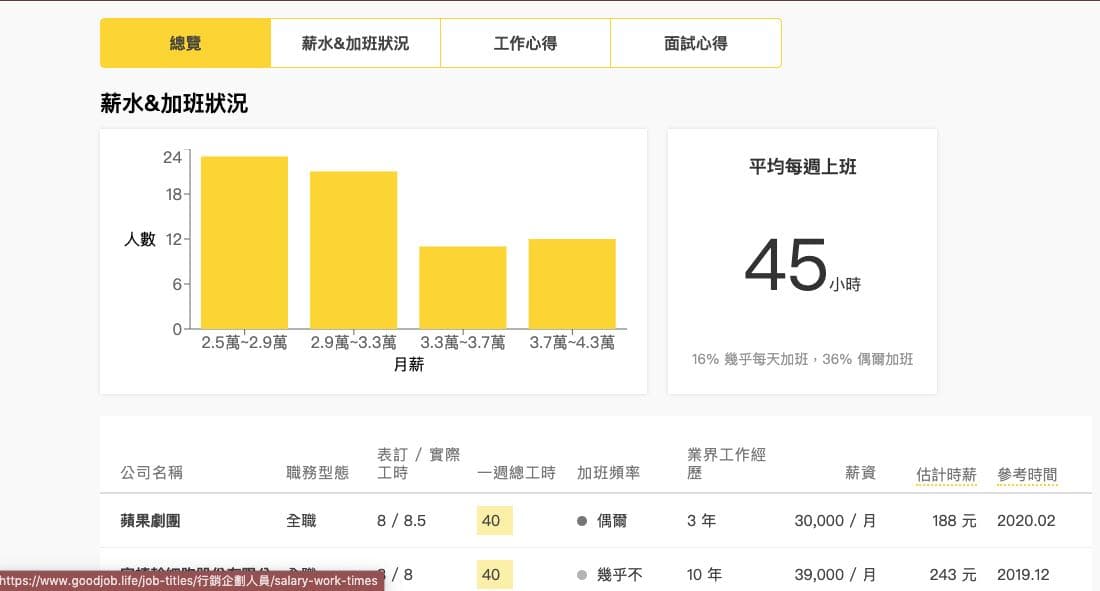Click the 平均每週上班 card title
Viewport: 1100px width, 591px height.
tap(803, 167)
